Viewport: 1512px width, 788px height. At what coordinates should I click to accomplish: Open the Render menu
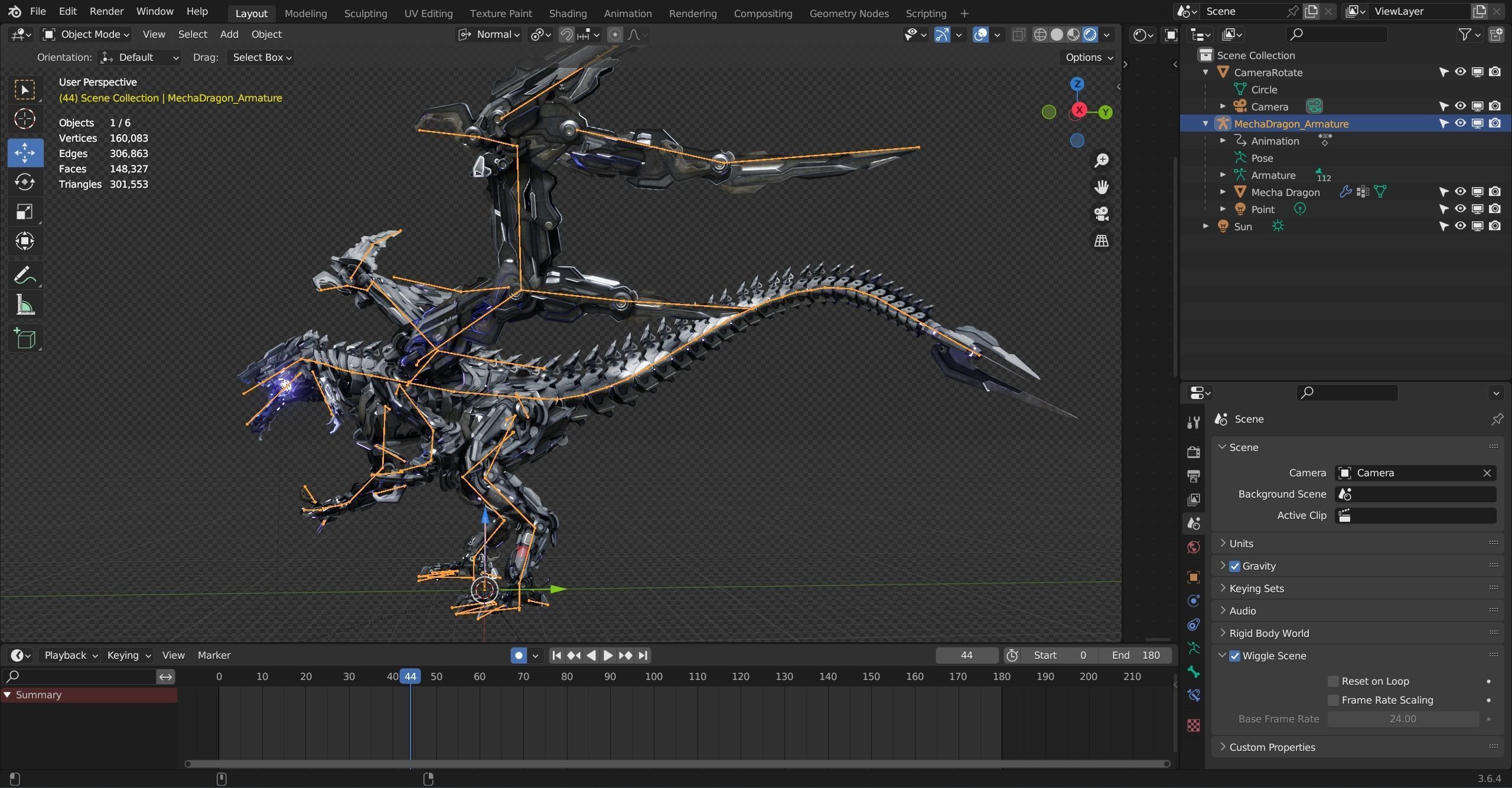tap(106, 11)
